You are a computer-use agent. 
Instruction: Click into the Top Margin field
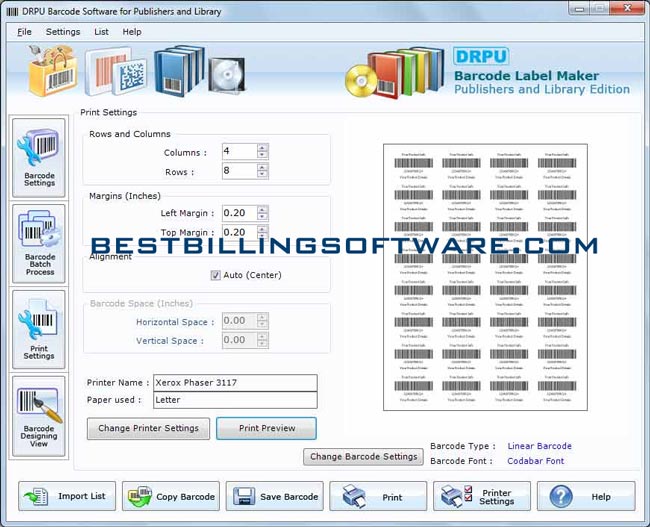[240, 232]
